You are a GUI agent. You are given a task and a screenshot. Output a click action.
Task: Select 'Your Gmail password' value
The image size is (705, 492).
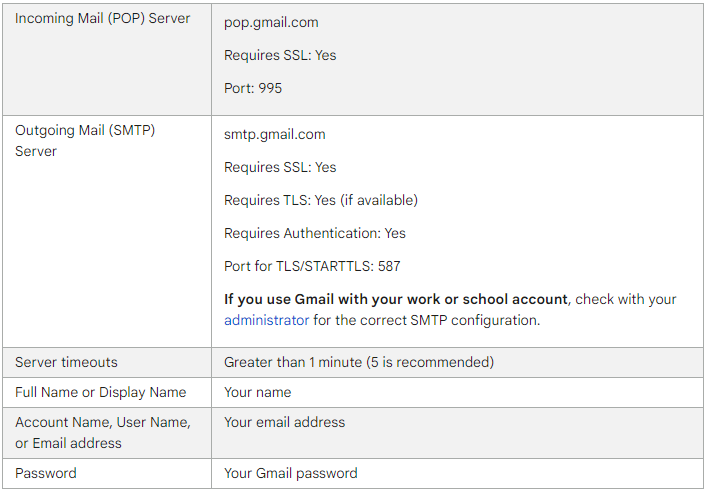pyautogui.click(x=290, y=473)
